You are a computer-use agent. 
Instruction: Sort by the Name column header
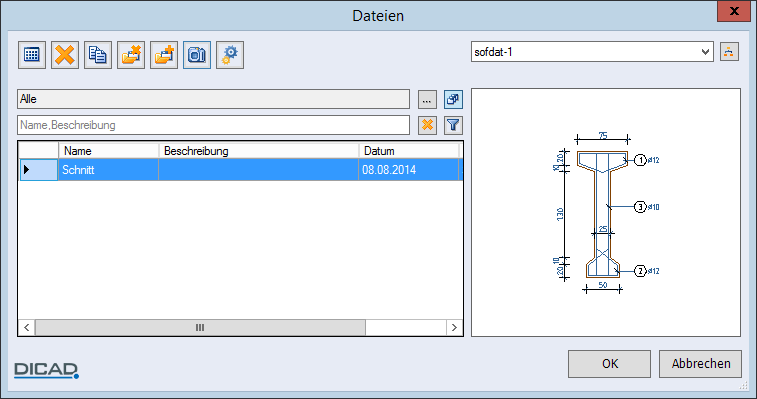click(109, 151)
